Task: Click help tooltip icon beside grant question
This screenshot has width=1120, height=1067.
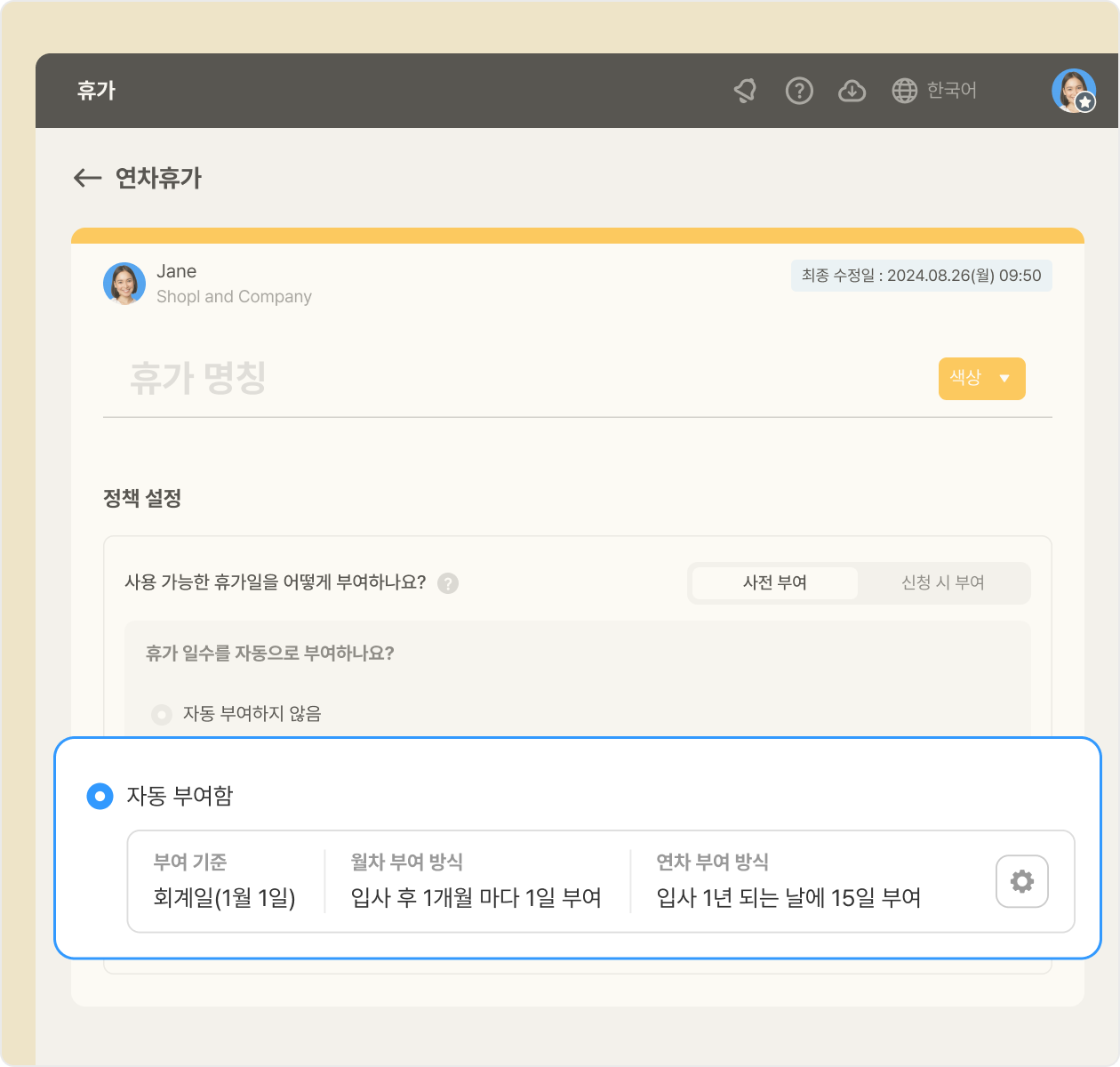Action: 448,583
